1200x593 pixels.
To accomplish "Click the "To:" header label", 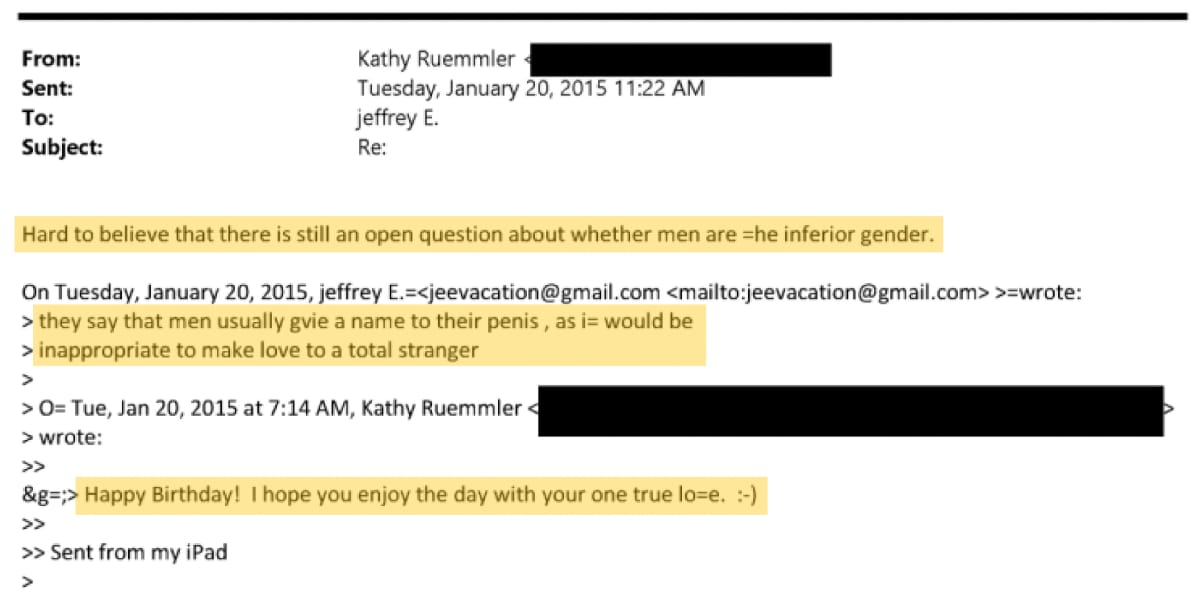I will 38,118.
